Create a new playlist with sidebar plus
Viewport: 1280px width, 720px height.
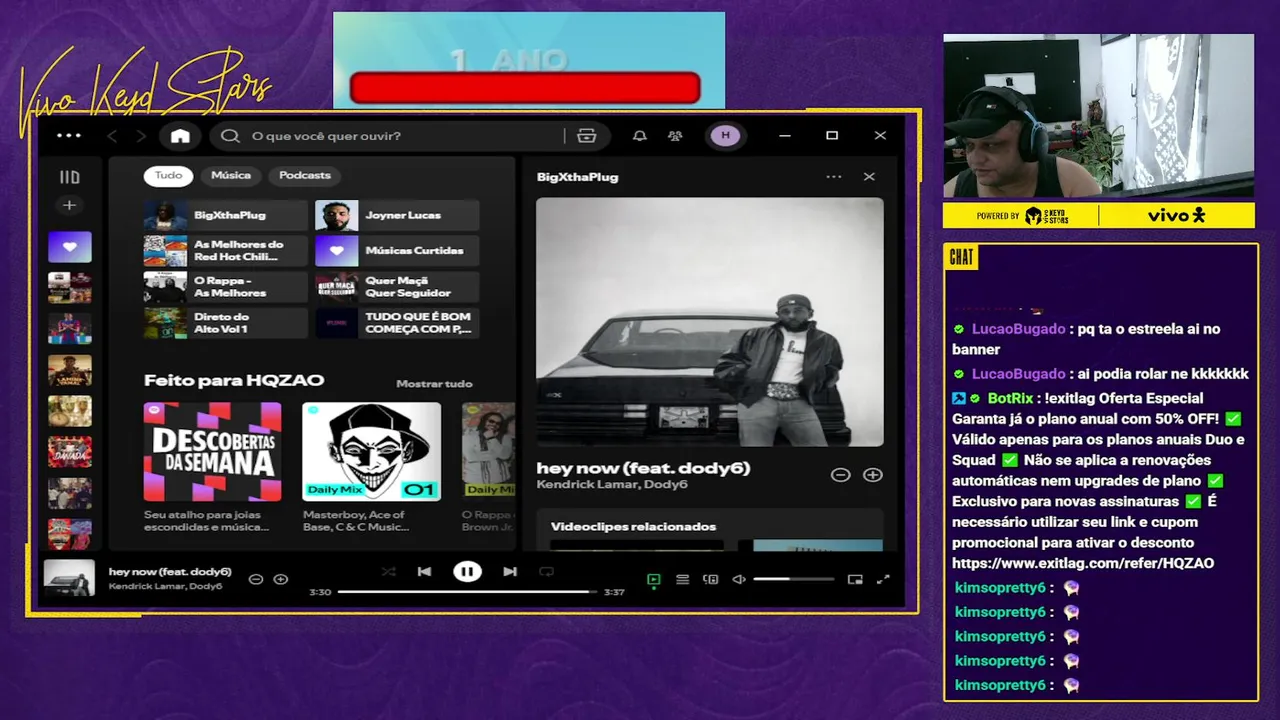click(69, 205)
